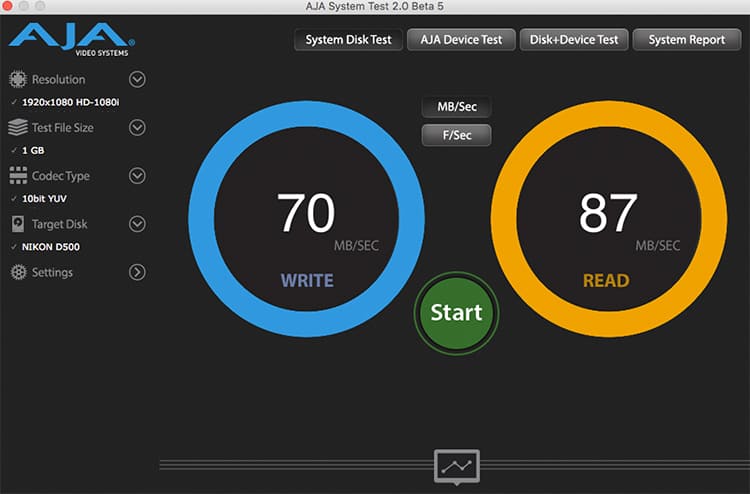750x494 pixels.
Task: Click the Test File Size stack icon
Action: [x=17, y=127]
